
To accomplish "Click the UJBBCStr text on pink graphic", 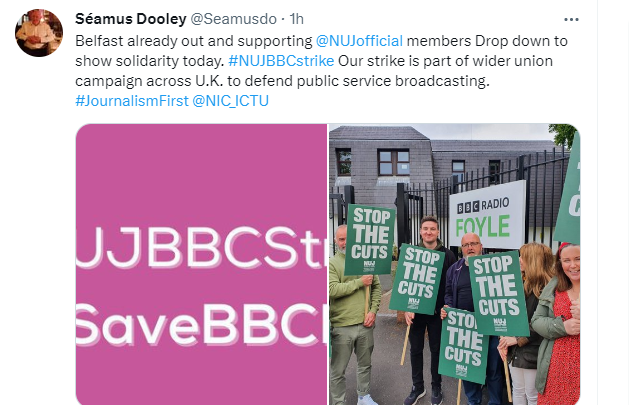I will [x=201, y=248].
